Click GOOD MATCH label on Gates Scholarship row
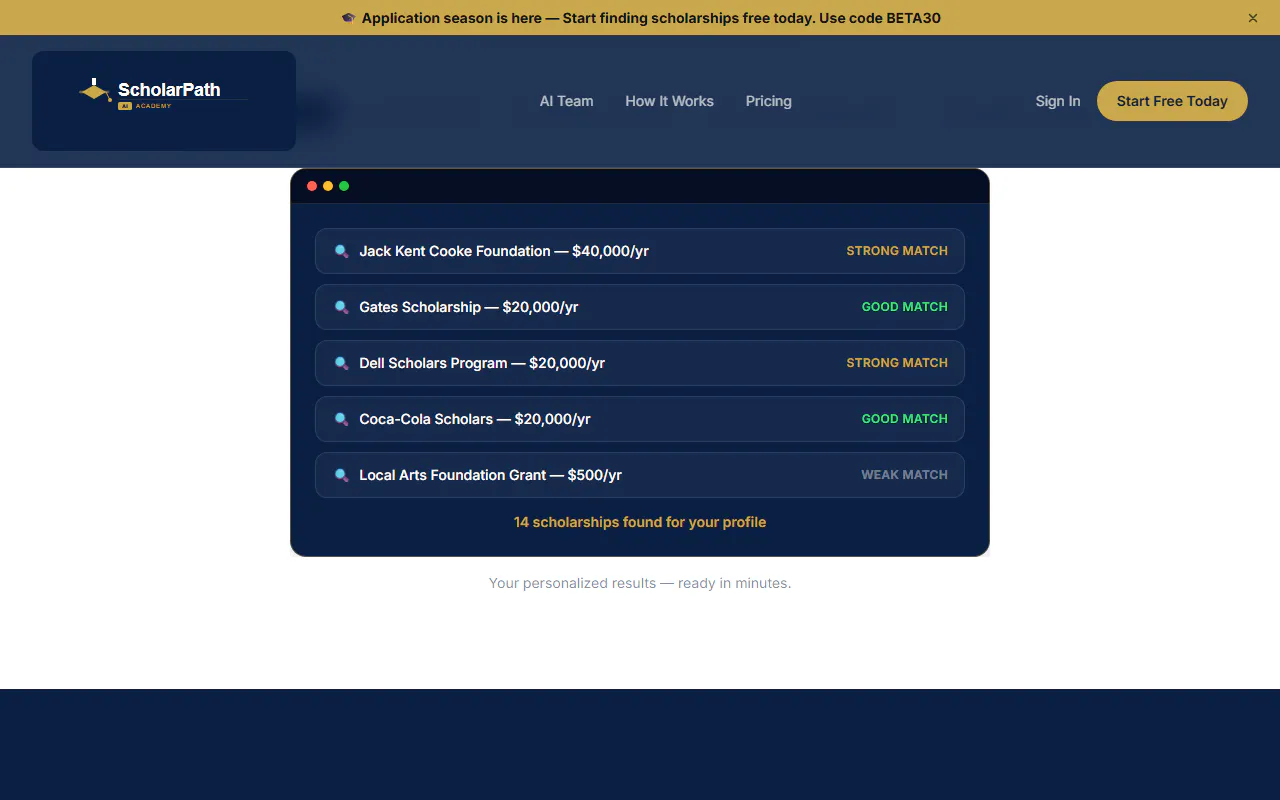Viewport: 1280px width, 800px height. tap(905, 307)
